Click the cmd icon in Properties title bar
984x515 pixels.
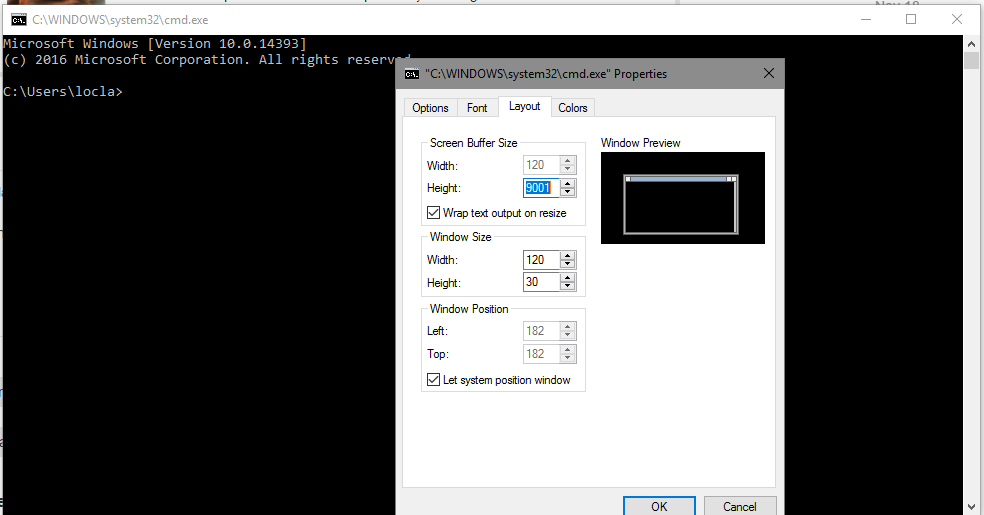[x=411, y=74]
